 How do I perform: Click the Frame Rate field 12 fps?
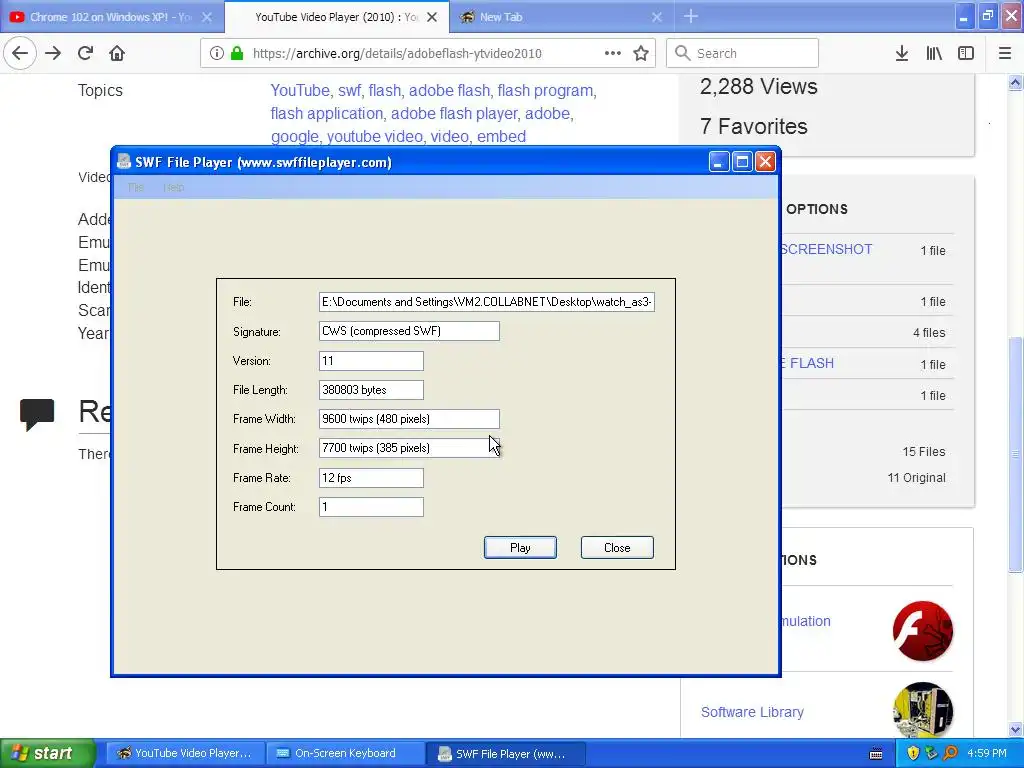pyautogui.click(x=371, y=477)
